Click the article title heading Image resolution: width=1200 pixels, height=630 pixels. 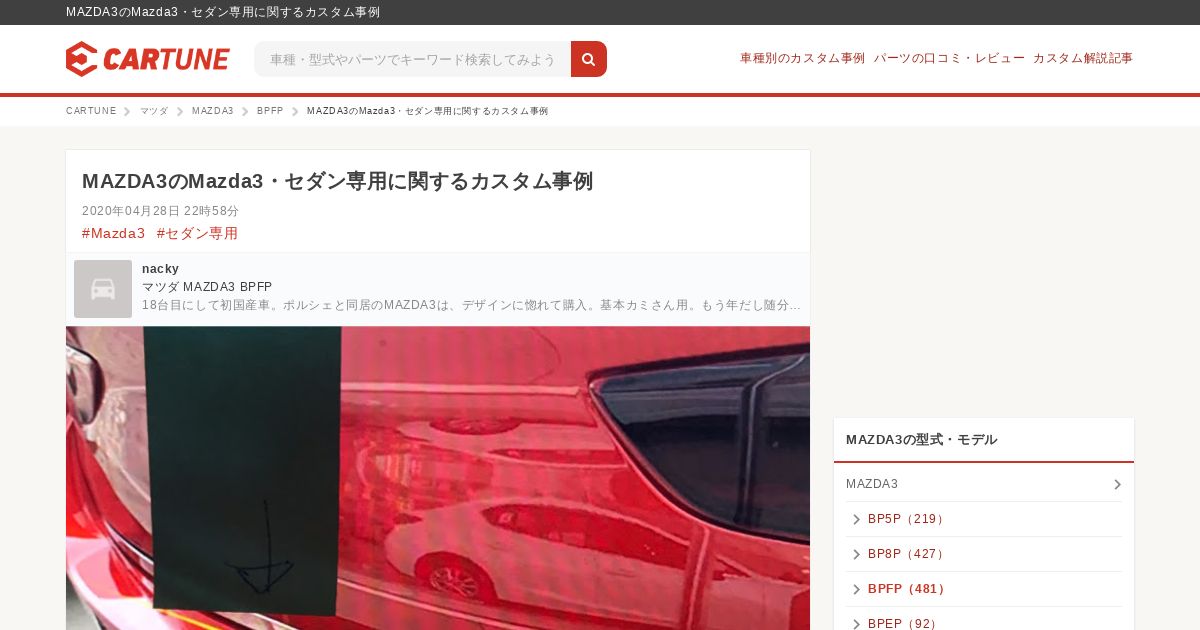click(337, 181)
